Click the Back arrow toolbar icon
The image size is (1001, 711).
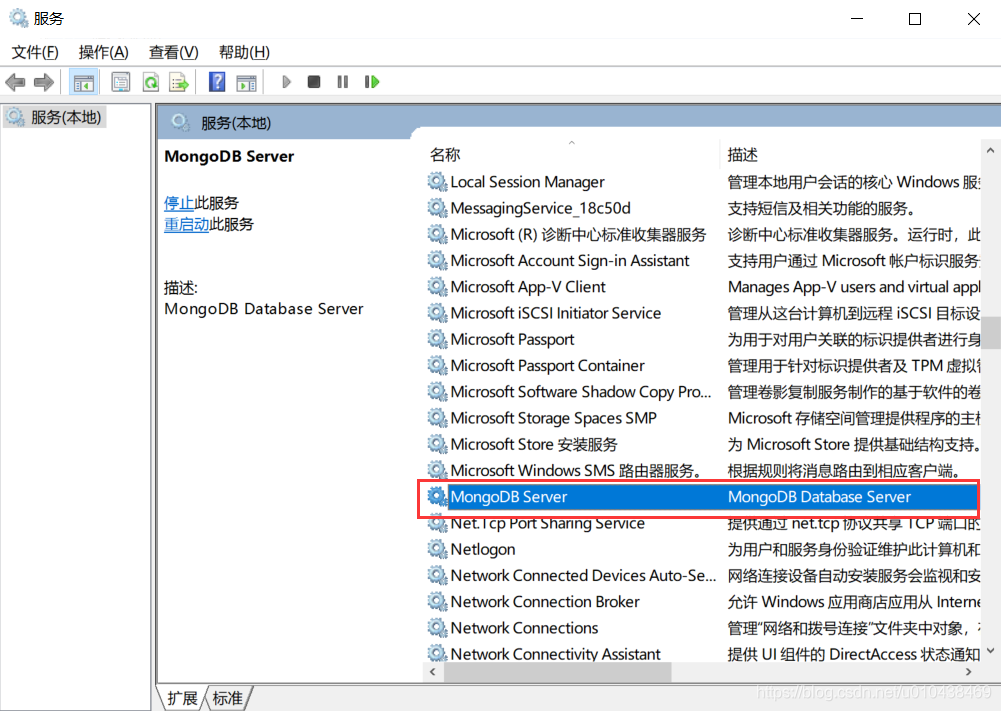coord(15,82)
